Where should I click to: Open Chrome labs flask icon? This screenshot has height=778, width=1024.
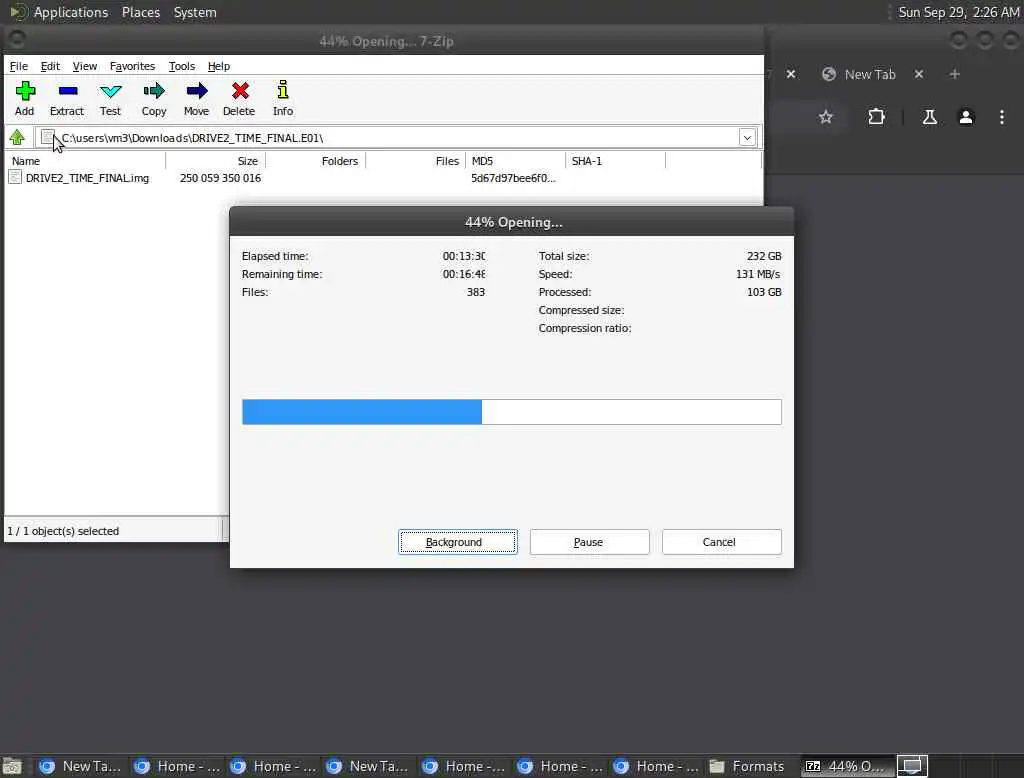tap(929, 117)
